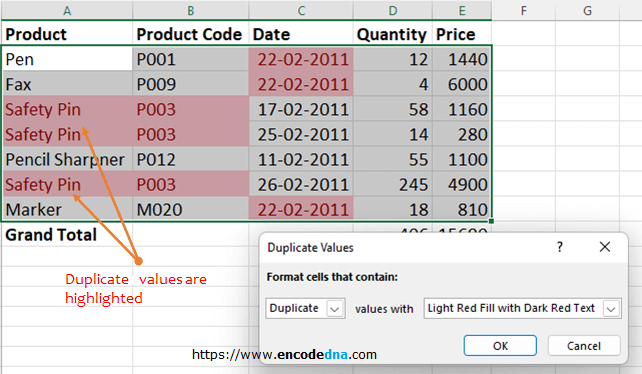The width and height of the screenshot is (642, 374).
Task: Click quantity cell 18
Action: coord(393,209)
